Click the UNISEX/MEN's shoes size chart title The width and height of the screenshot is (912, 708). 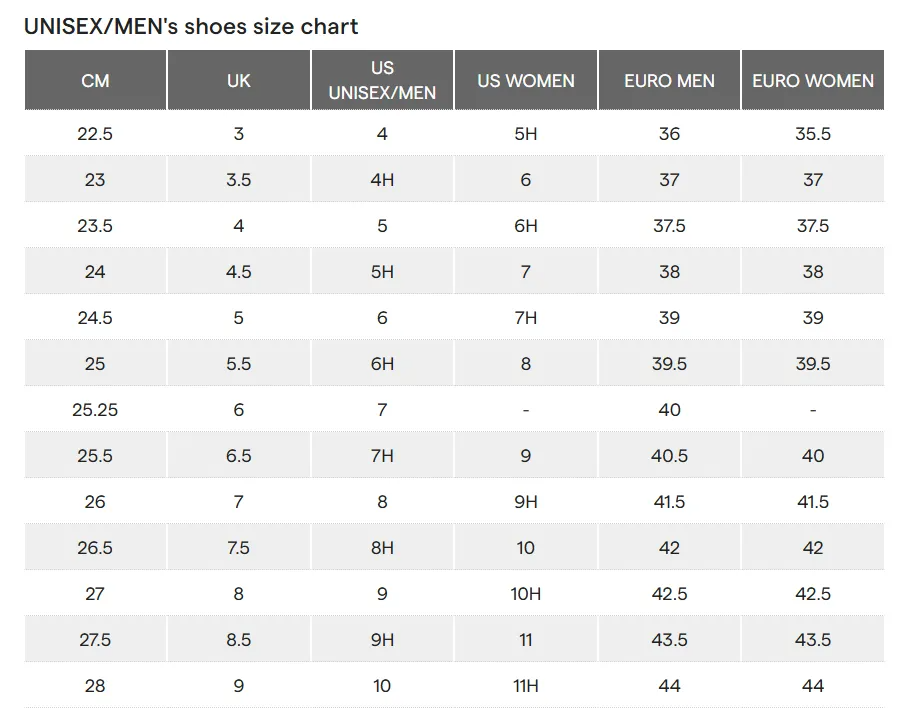pos(191,27)
